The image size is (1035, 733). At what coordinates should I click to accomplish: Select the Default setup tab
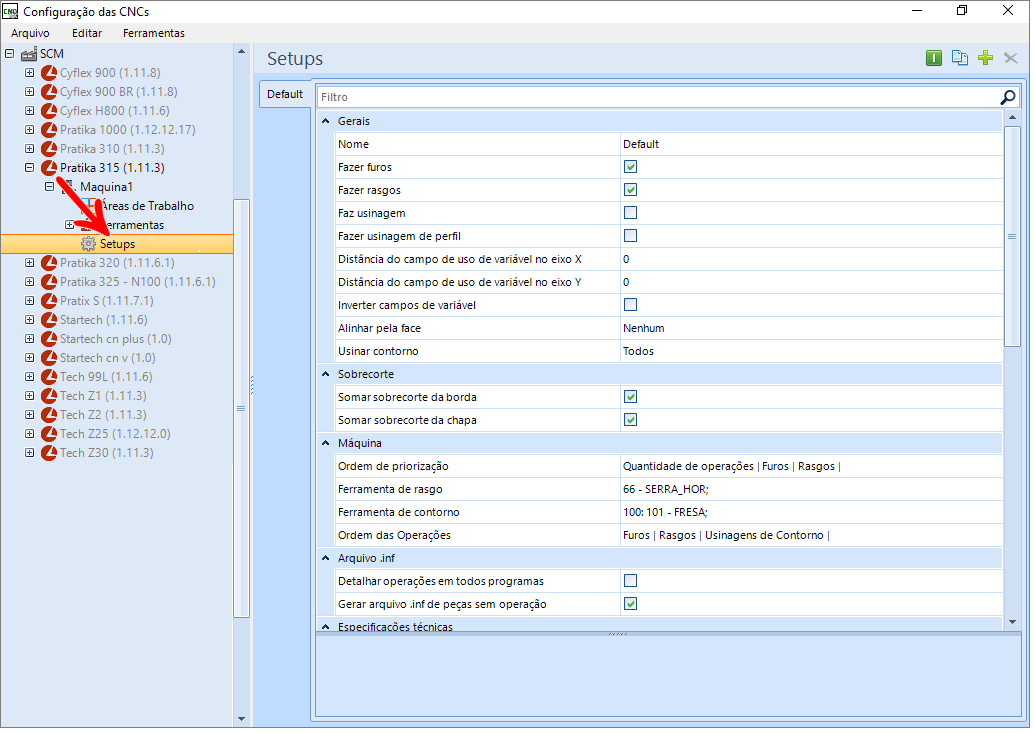(x=286, y=94)
